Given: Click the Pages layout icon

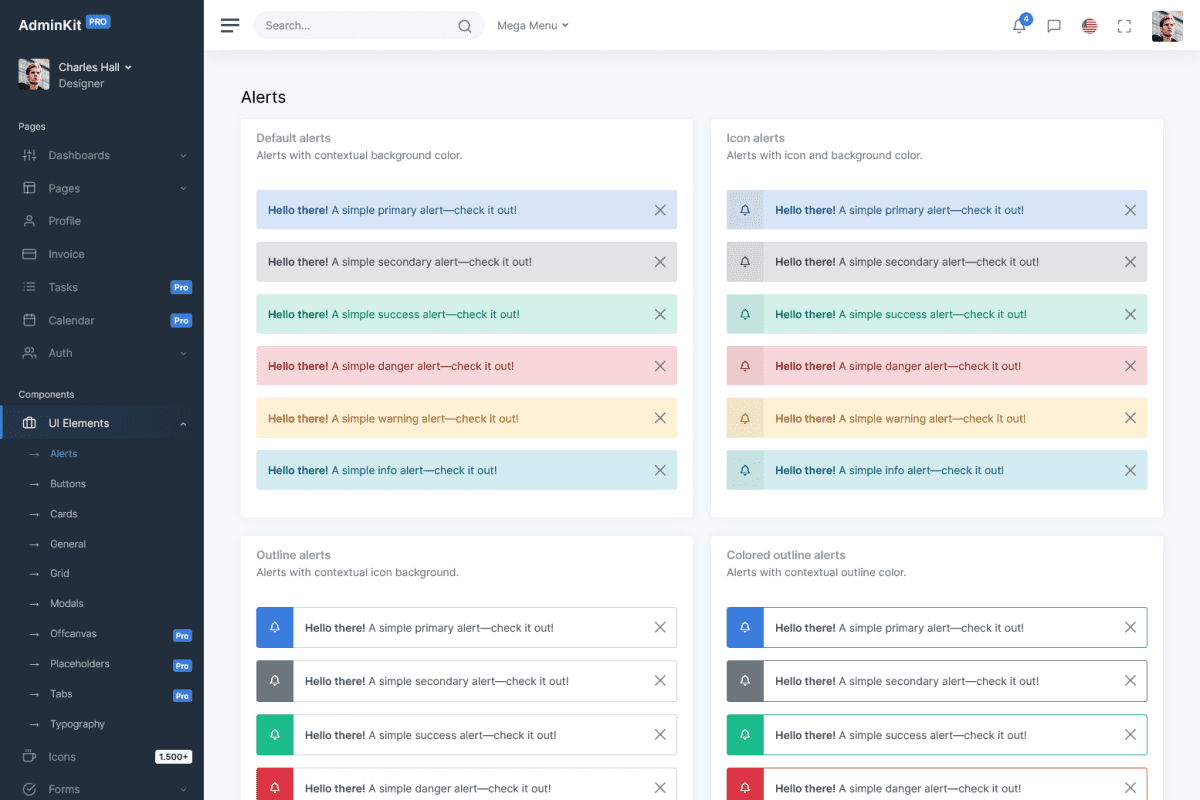Looking at the screenshot, I should (29, 188).
